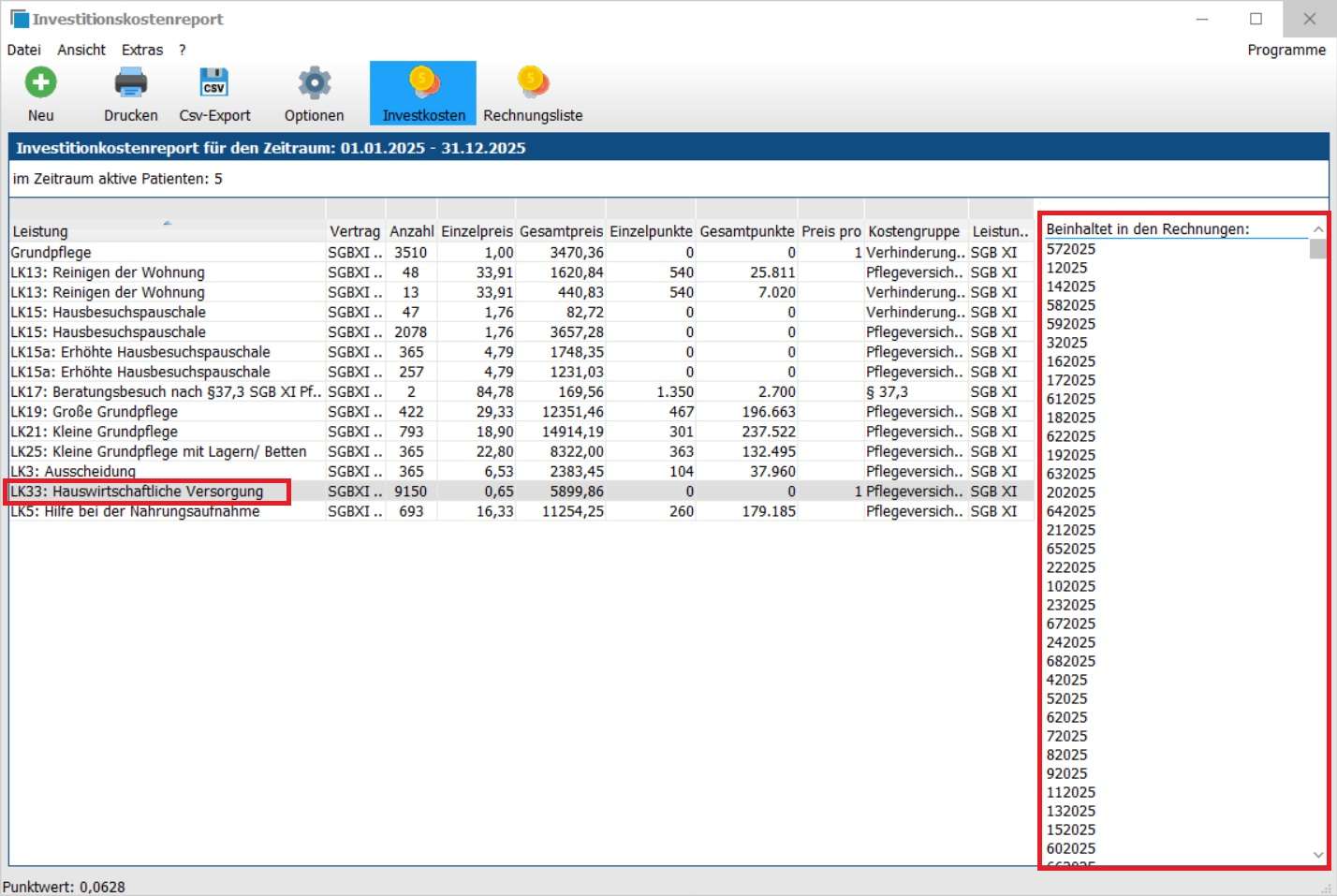Select the Investkosten coin icon

423,82
